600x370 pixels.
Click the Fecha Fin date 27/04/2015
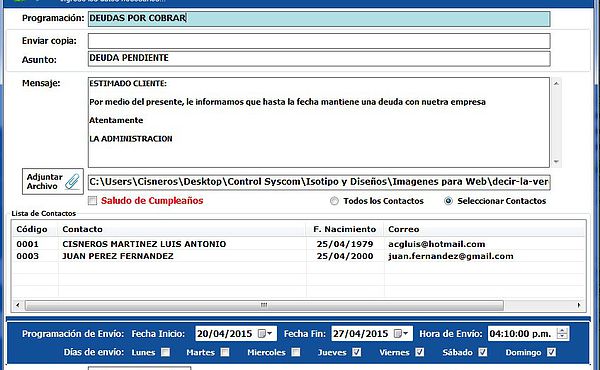361,334
